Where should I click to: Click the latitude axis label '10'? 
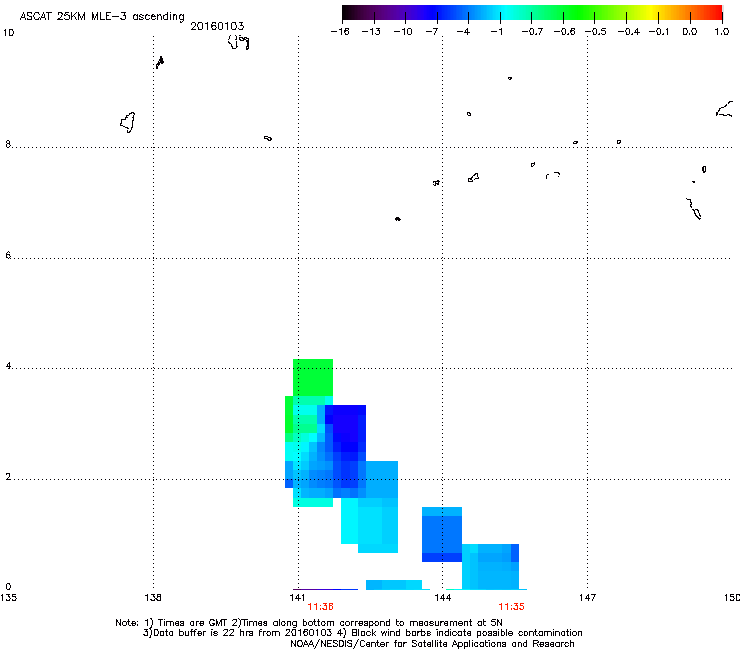(8, 33)
